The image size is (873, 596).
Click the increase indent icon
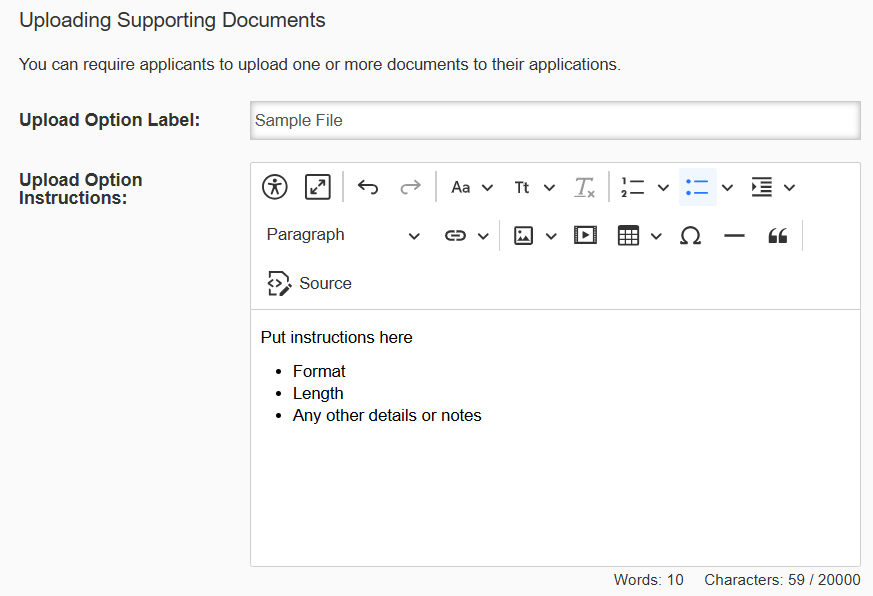(762, 187)
